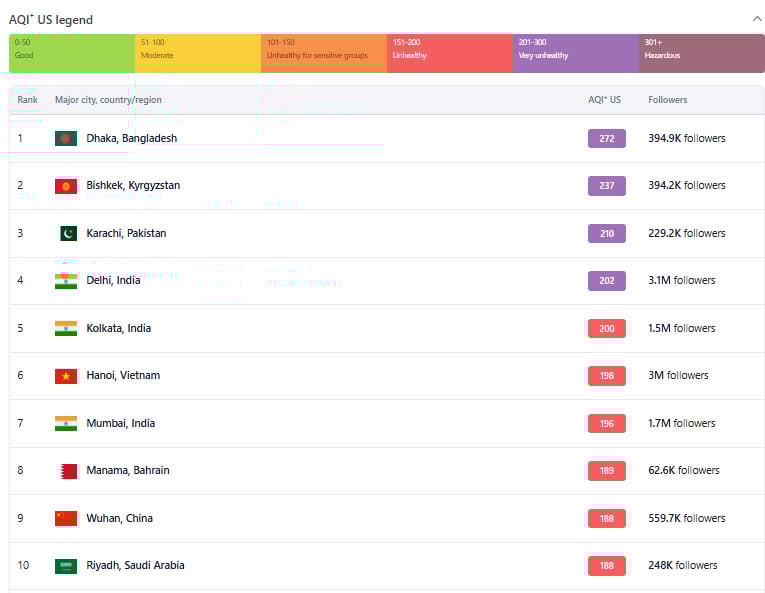The width and height of the screenshot is (765, 593).
Task: Click the Kyrgyzstan flag icon beside Bishkek
Action: click(66, 186)
